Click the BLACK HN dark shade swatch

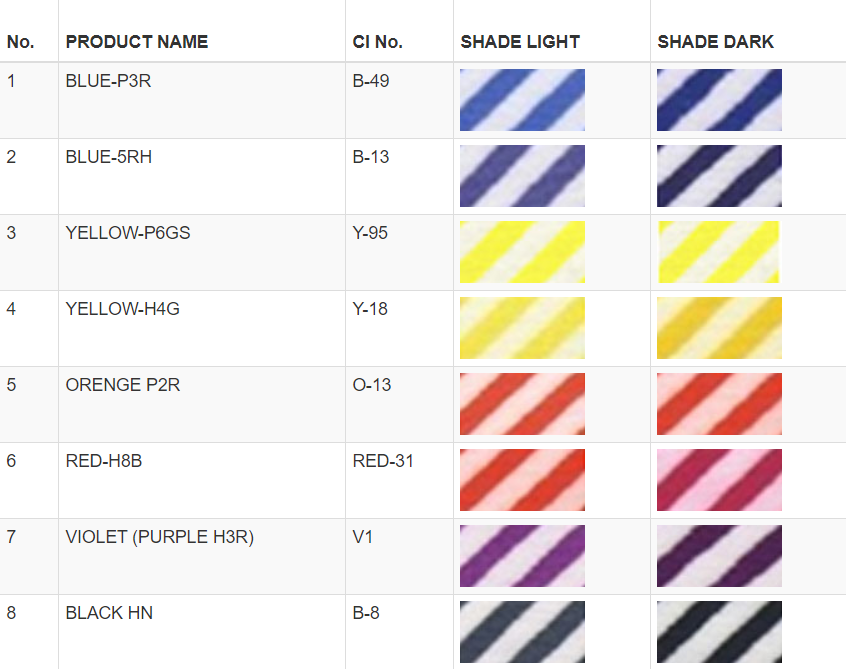tap(719, 632)
